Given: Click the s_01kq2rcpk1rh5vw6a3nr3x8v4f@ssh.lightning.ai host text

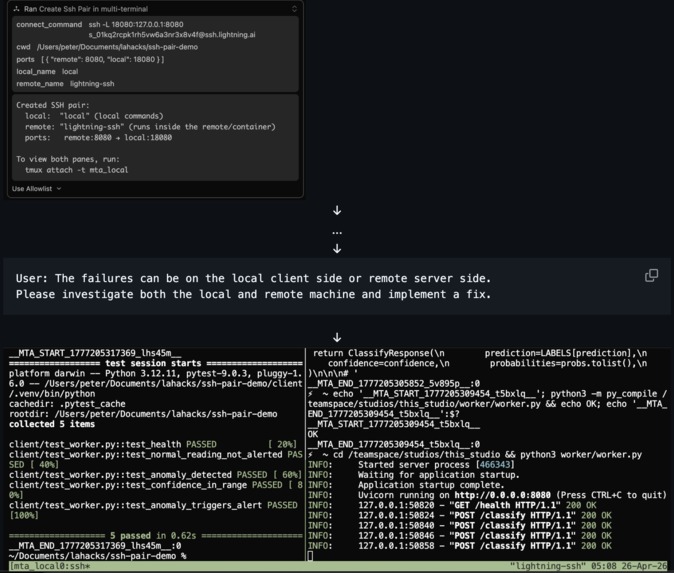Looking at the screenshot, I should pos(172,35).
